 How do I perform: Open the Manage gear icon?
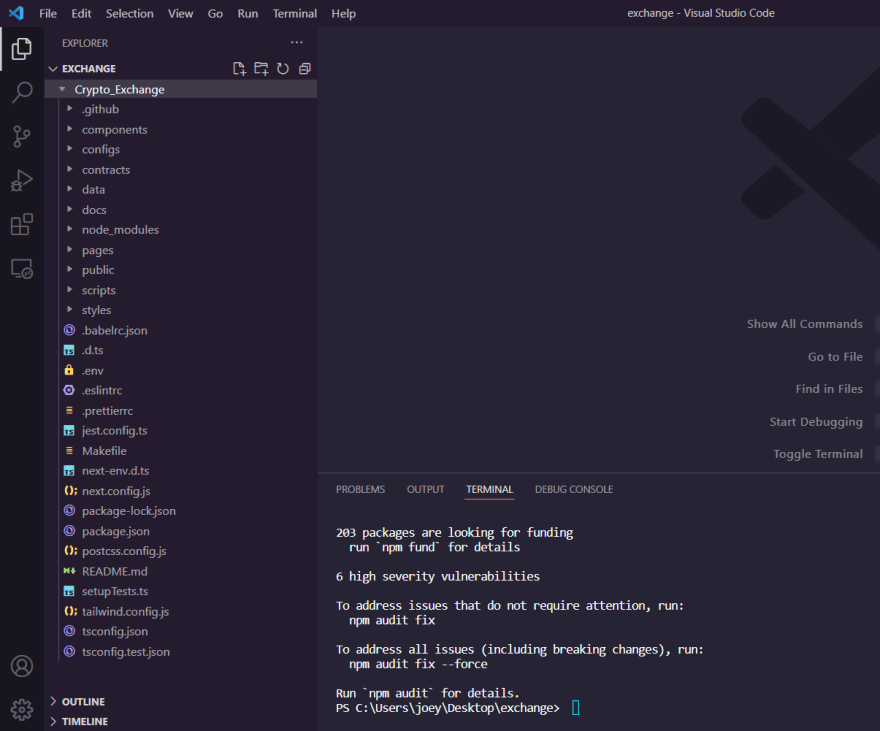pos(21,710)
